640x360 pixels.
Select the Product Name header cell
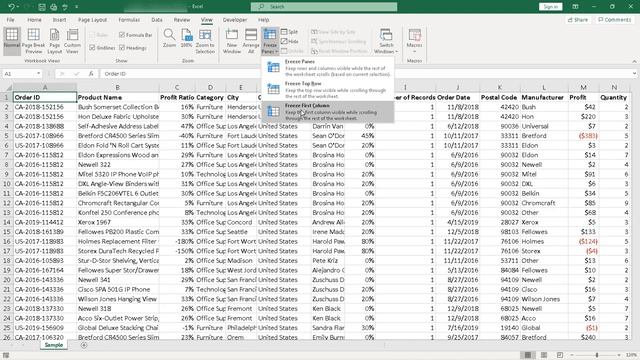[118, 98]
